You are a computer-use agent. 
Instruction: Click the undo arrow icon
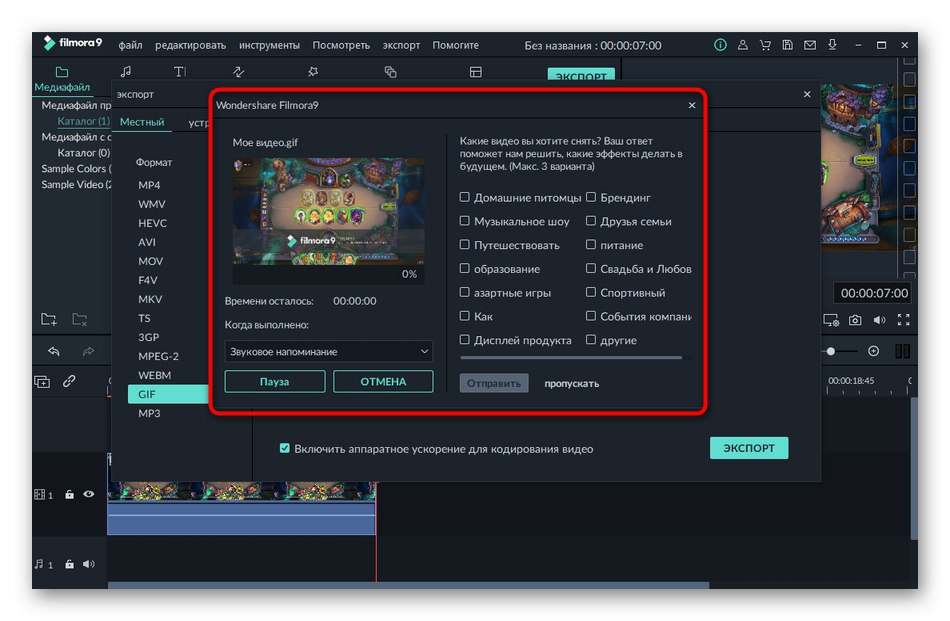click(x=54, y=351)
